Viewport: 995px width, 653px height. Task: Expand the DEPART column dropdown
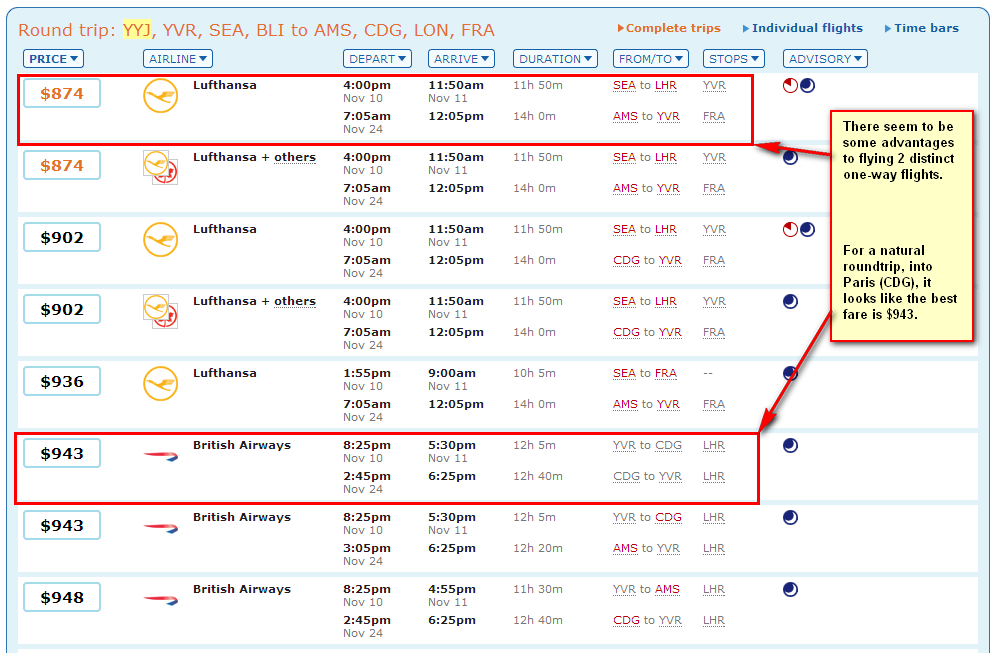pyautogui.click(x=378, y=59)
